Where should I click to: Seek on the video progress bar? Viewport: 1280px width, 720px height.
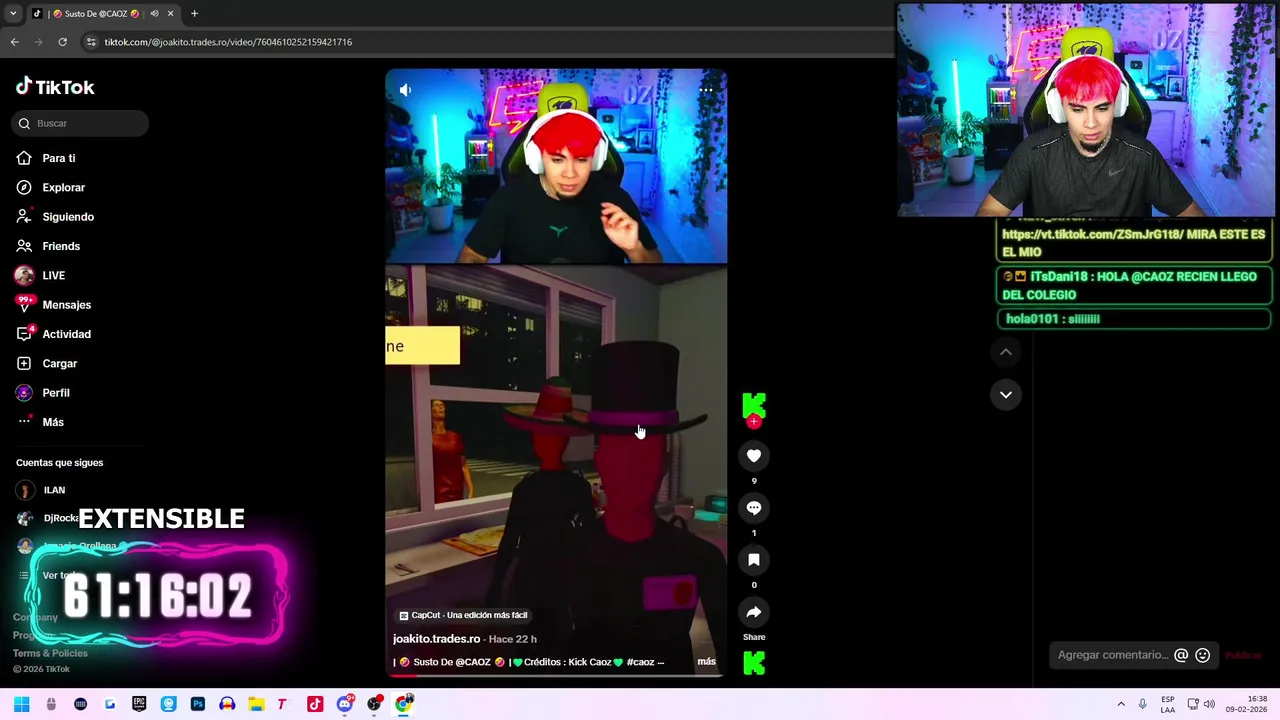(556, 676)
